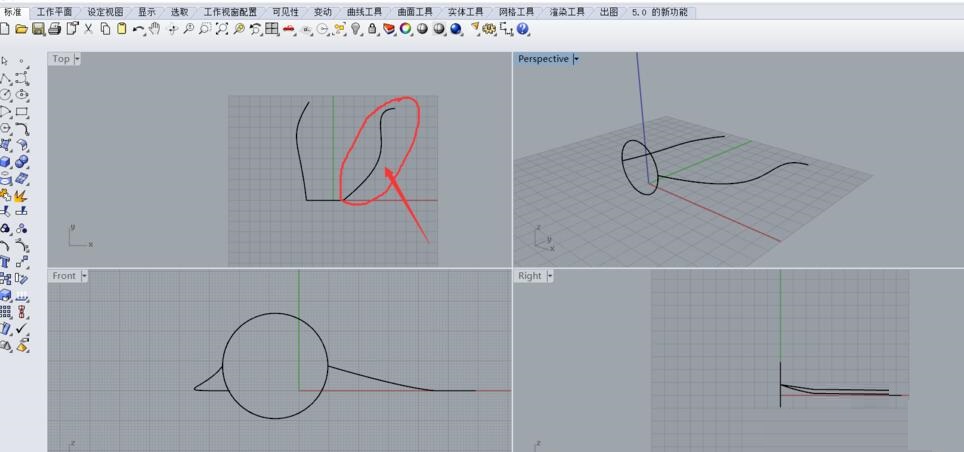
Task: Expand the Top viewport dropdown arrow
Action: 77,59
